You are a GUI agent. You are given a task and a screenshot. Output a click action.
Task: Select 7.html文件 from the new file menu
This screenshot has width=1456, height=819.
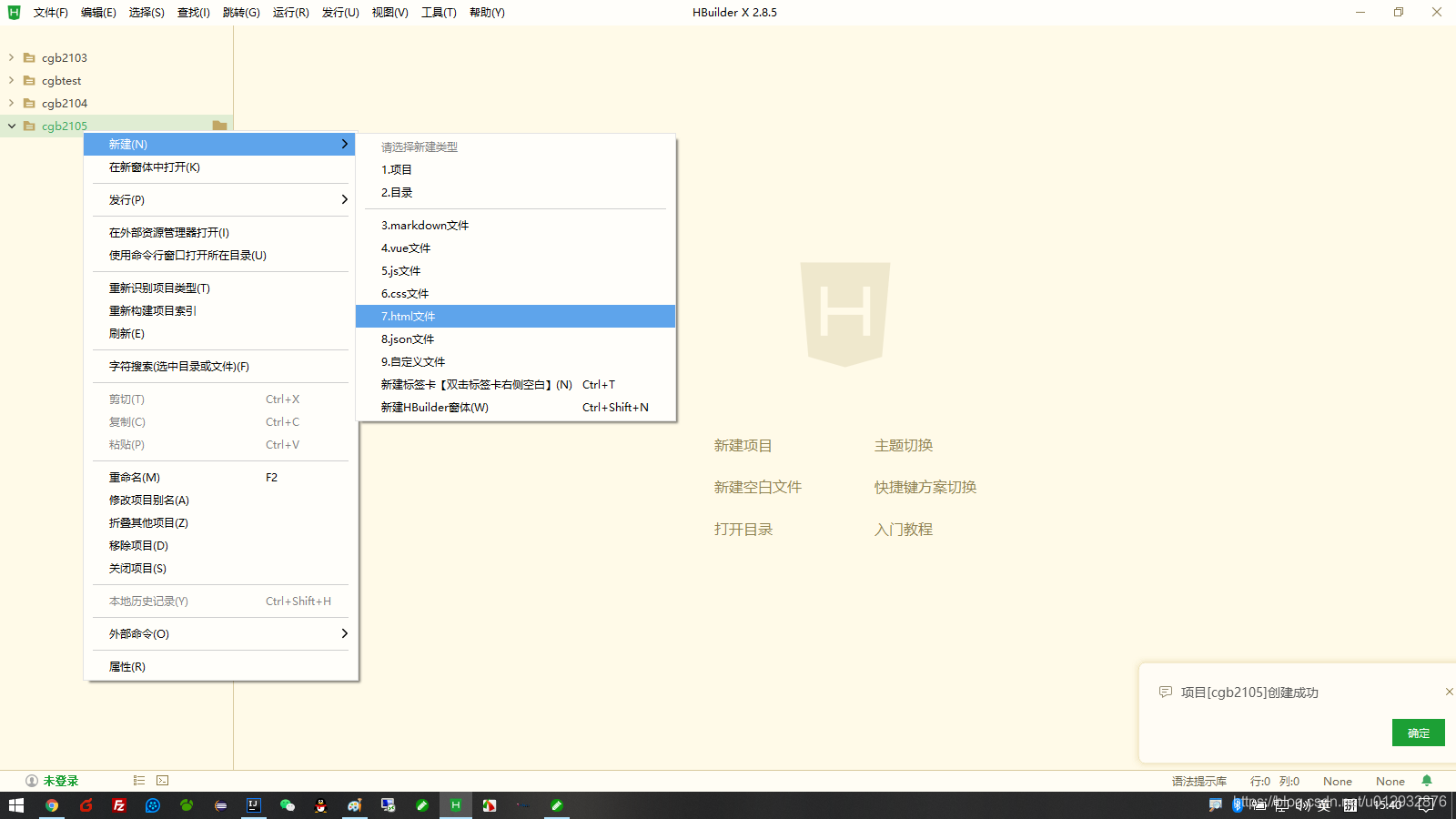pyautogui.click(x=406, y=316)
